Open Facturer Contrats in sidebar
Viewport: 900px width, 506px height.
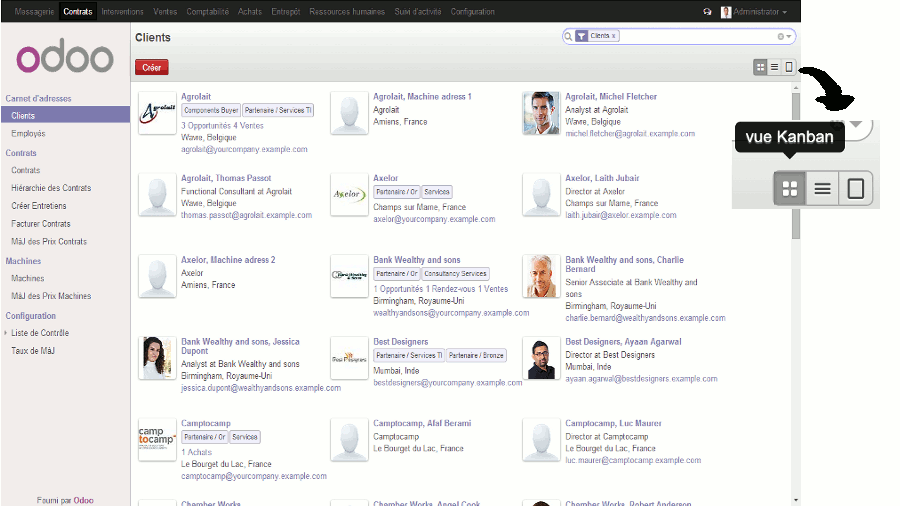click(41, 224)
